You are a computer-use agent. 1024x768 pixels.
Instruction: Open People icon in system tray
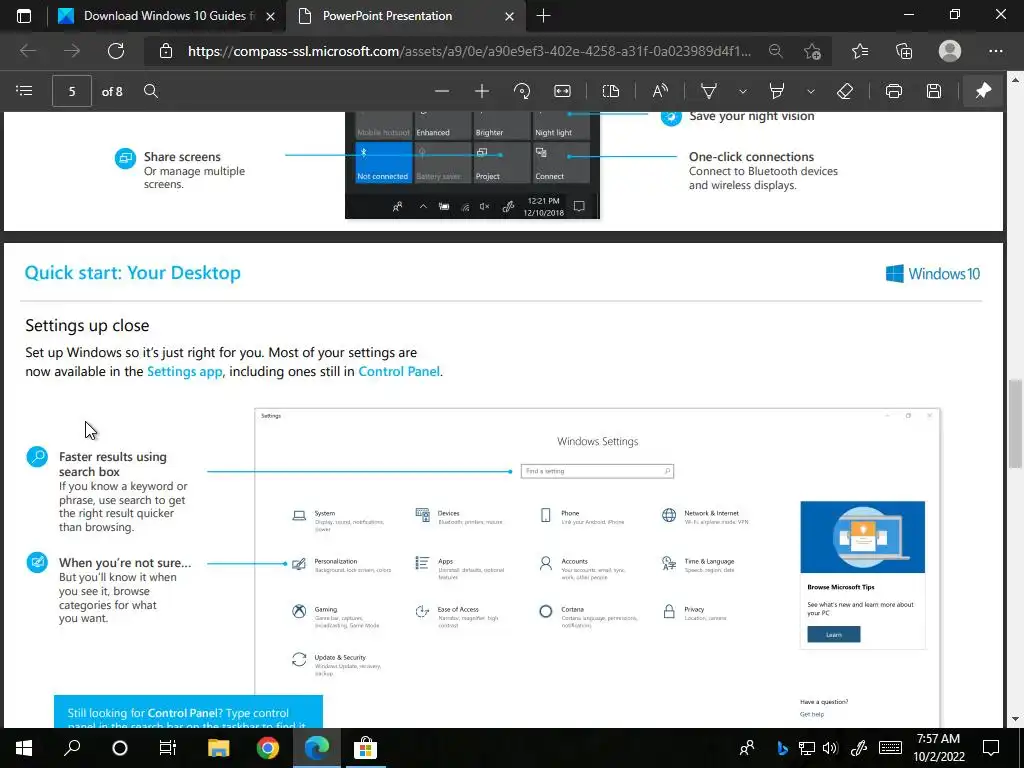747,748
